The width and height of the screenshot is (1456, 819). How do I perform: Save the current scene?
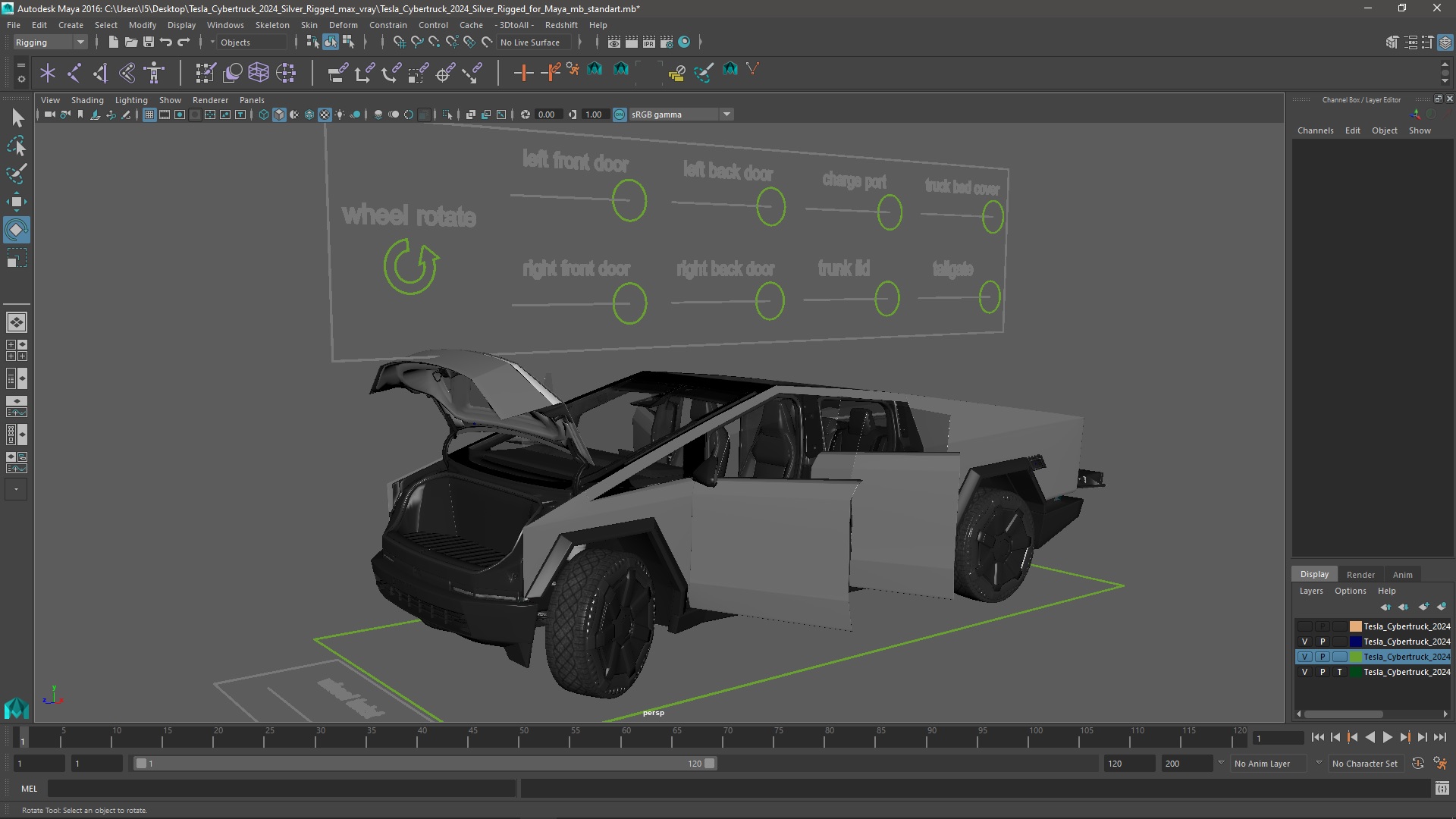click(149, 42)
